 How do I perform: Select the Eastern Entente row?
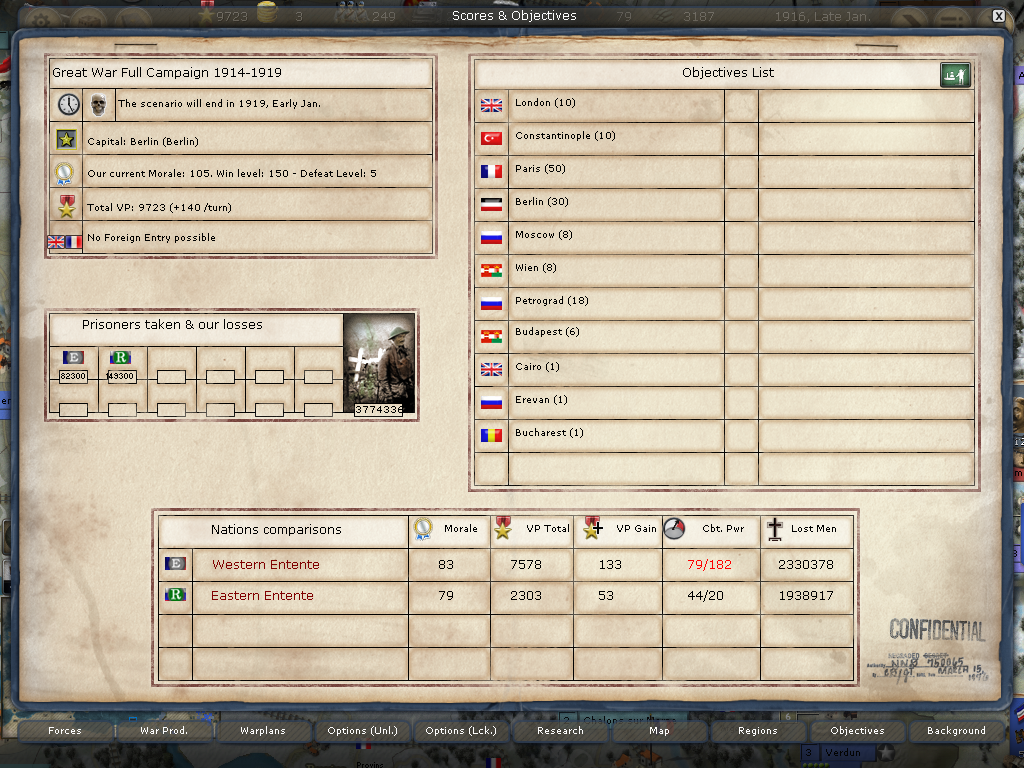pos(262,596)
